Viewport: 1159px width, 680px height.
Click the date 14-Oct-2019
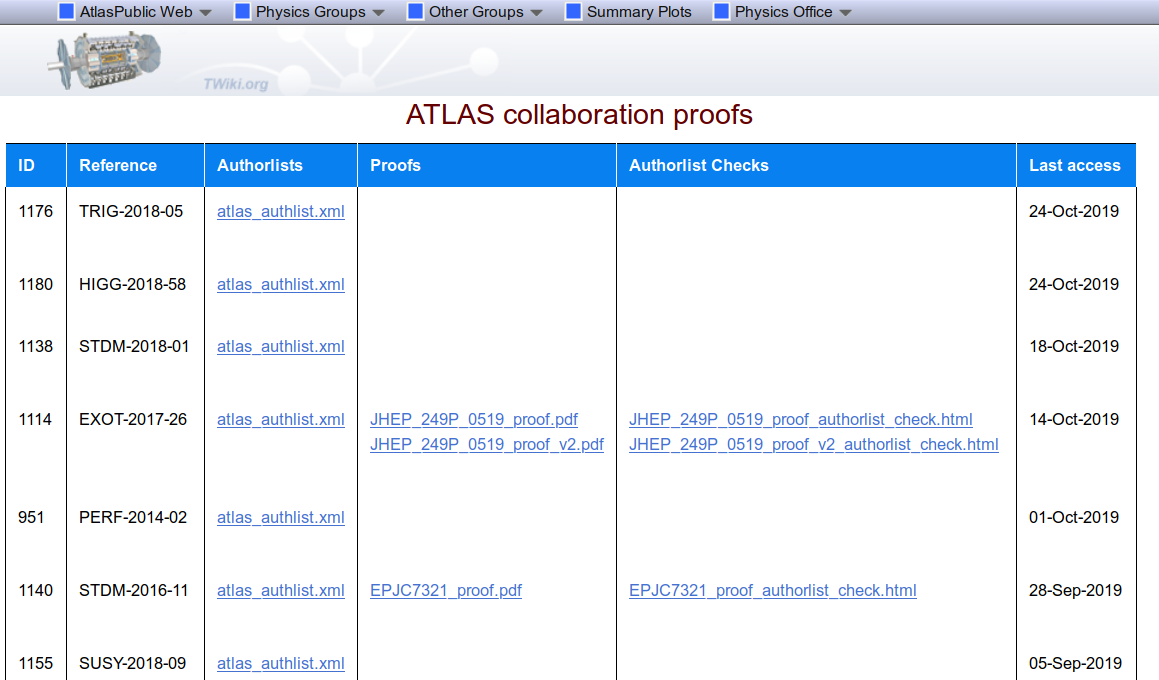coord(1074,420)
